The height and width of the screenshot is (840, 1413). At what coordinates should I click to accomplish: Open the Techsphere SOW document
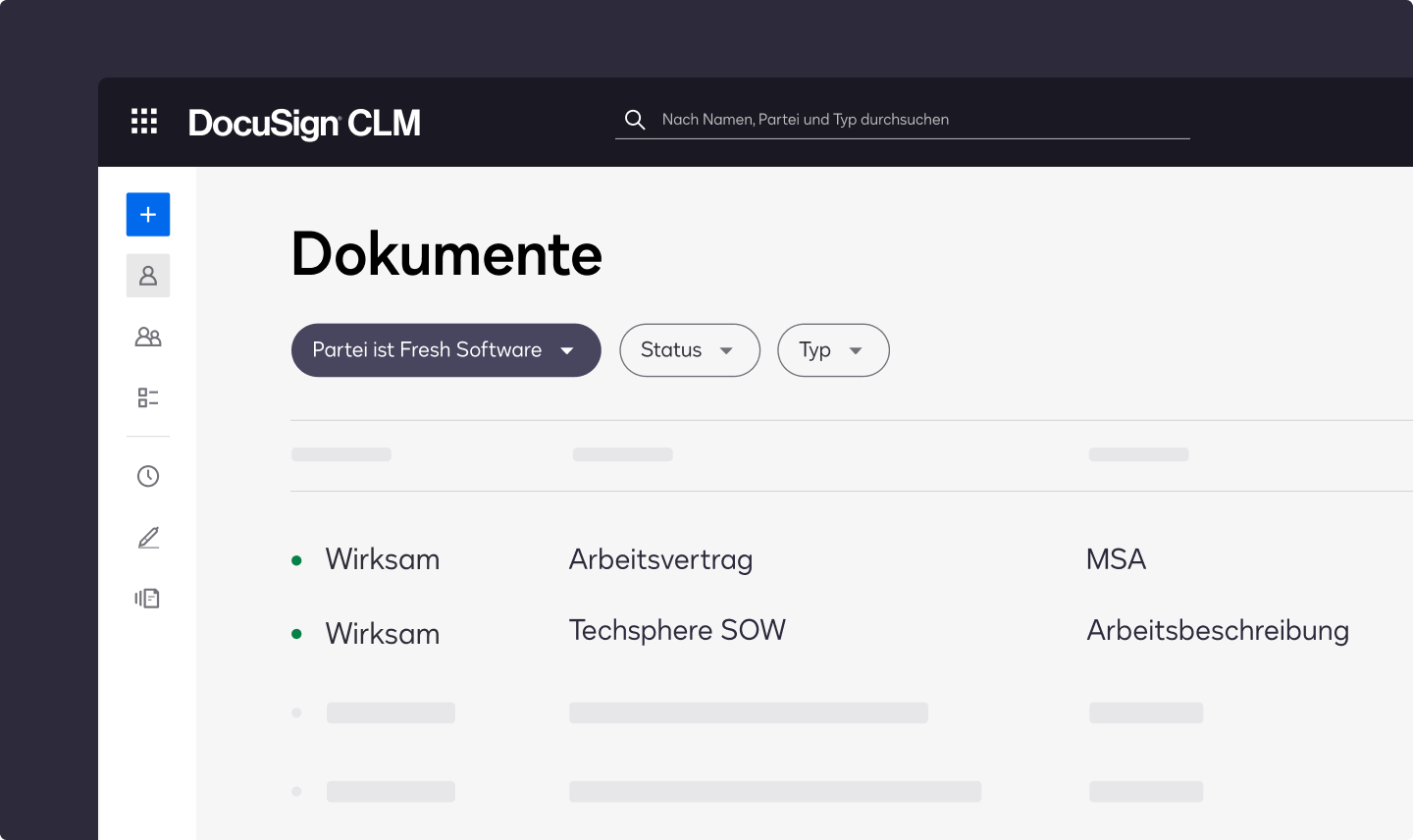click(677, 630)
